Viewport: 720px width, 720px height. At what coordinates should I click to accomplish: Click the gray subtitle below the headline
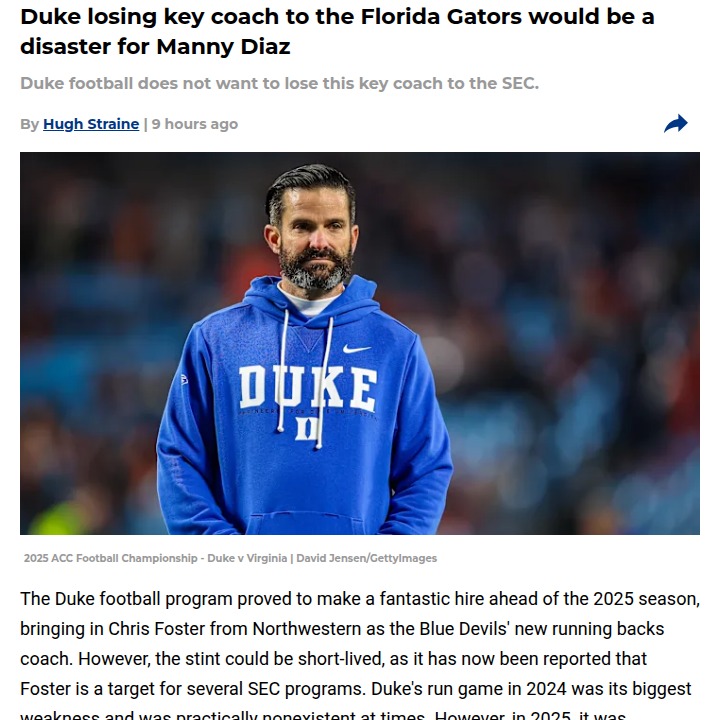279,83
